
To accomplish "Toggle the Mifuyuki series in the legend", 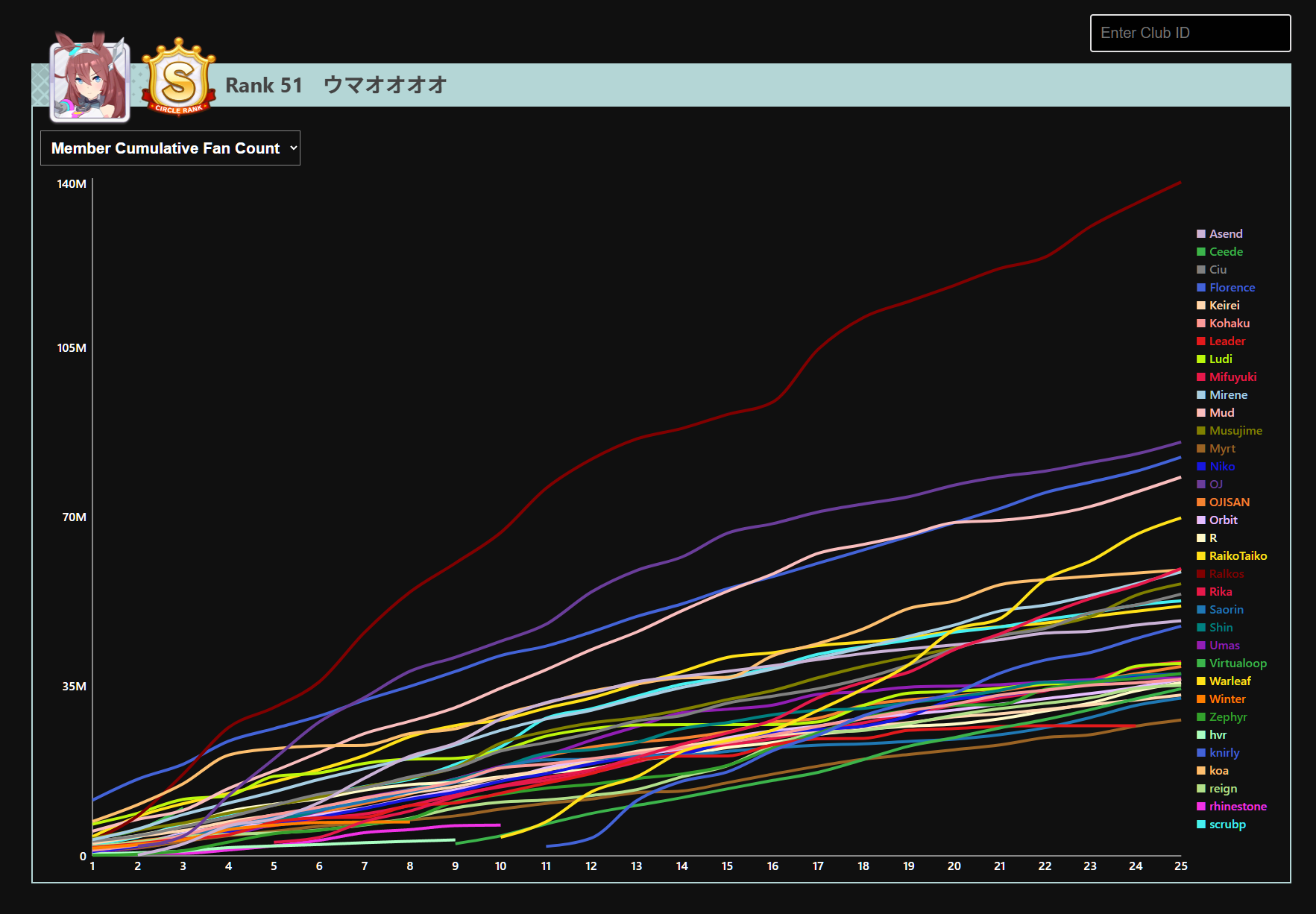I will tap(1227, 377).
